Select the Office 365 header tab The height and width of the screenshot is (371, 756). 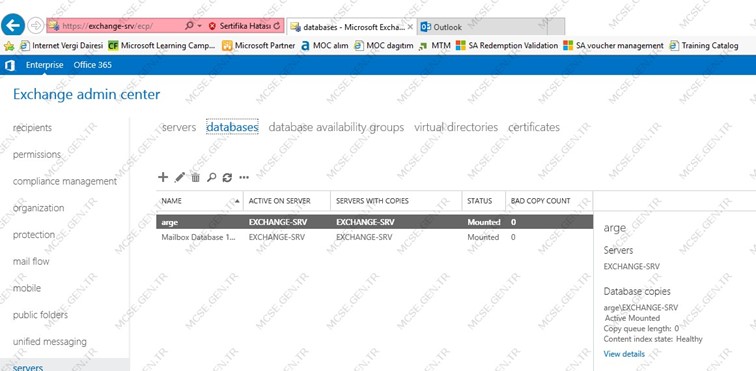click(93, 65)
